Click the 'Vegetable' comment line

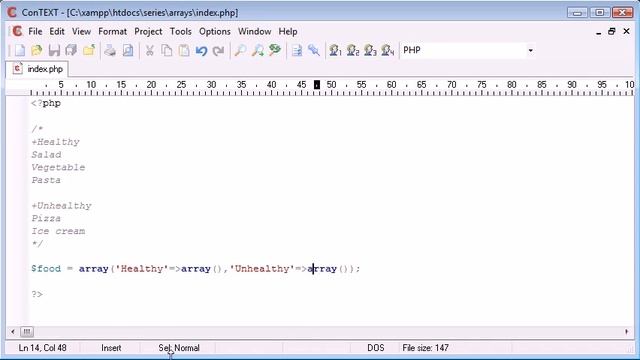pyautogui.click(x=58, y=167)
